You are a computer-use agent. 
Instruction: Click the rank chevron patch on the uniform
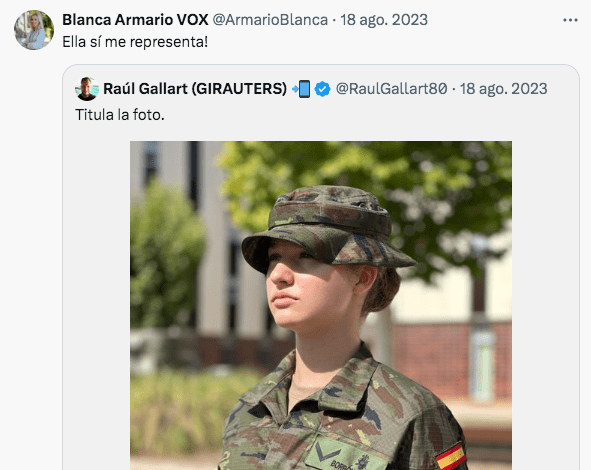[x=325, y=451]
